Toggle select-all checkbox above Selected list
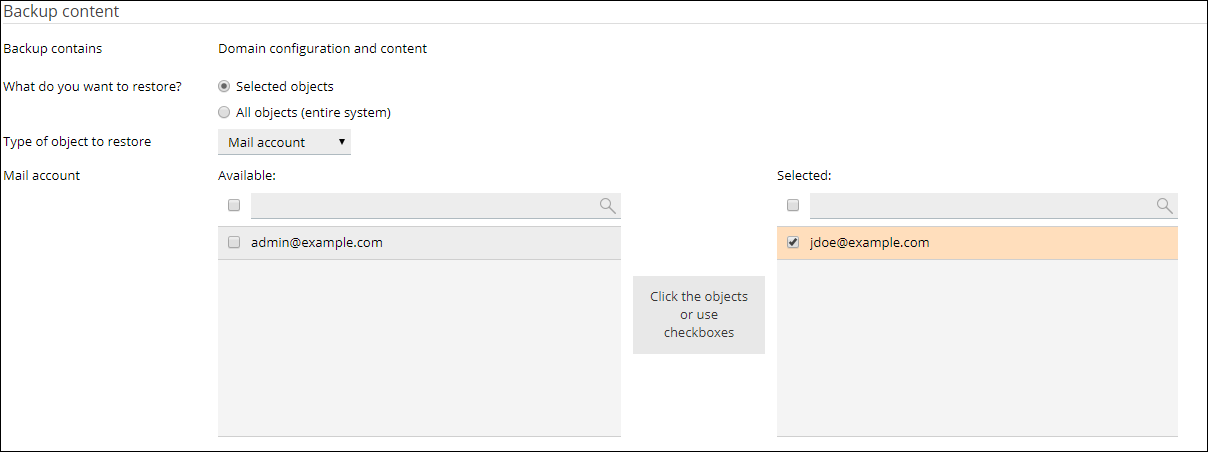This screenshot has height=452, width=1208. click(793, 205)
